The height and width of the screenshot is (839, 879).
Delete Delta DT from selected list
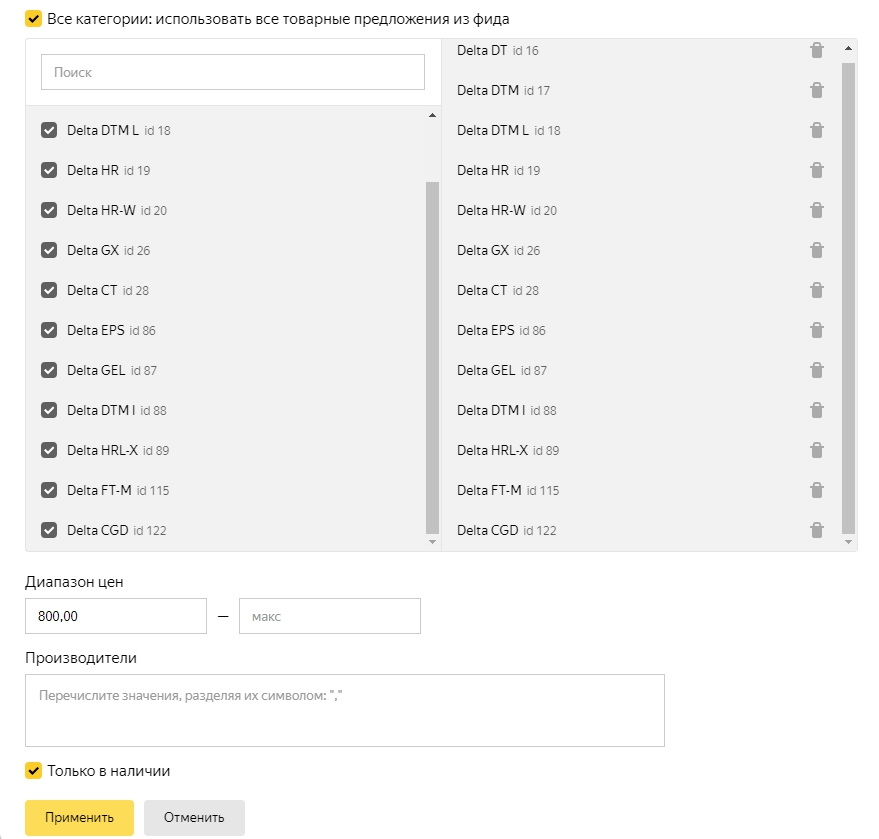tap(817, 50)
